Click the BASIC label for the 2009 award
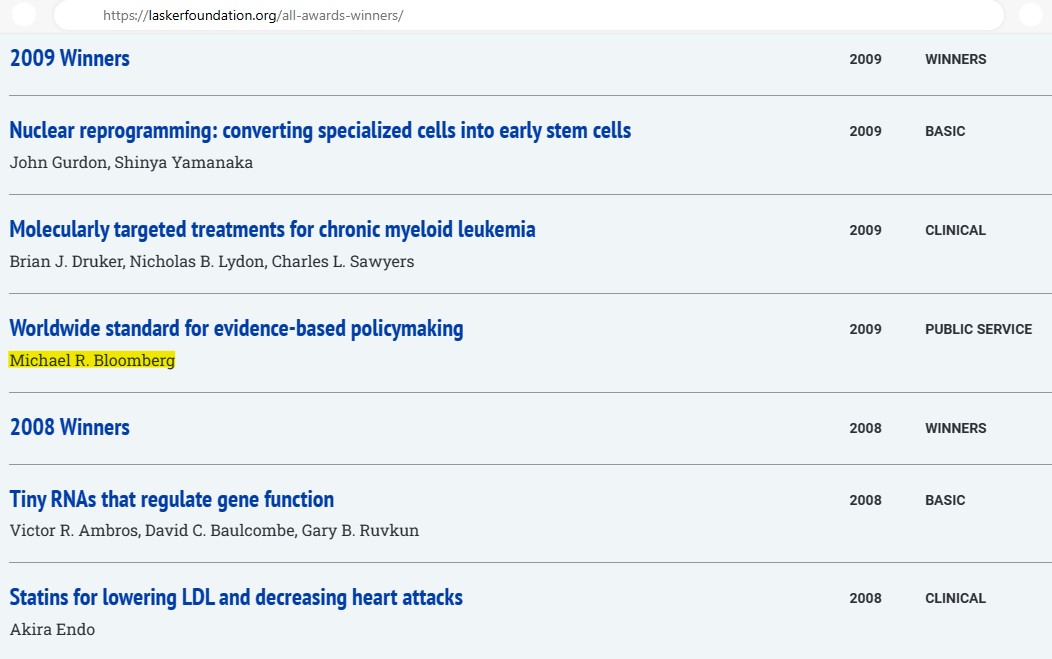Image resolution: width=1052 pixels, height=659 pixels. tap(945, 131)
